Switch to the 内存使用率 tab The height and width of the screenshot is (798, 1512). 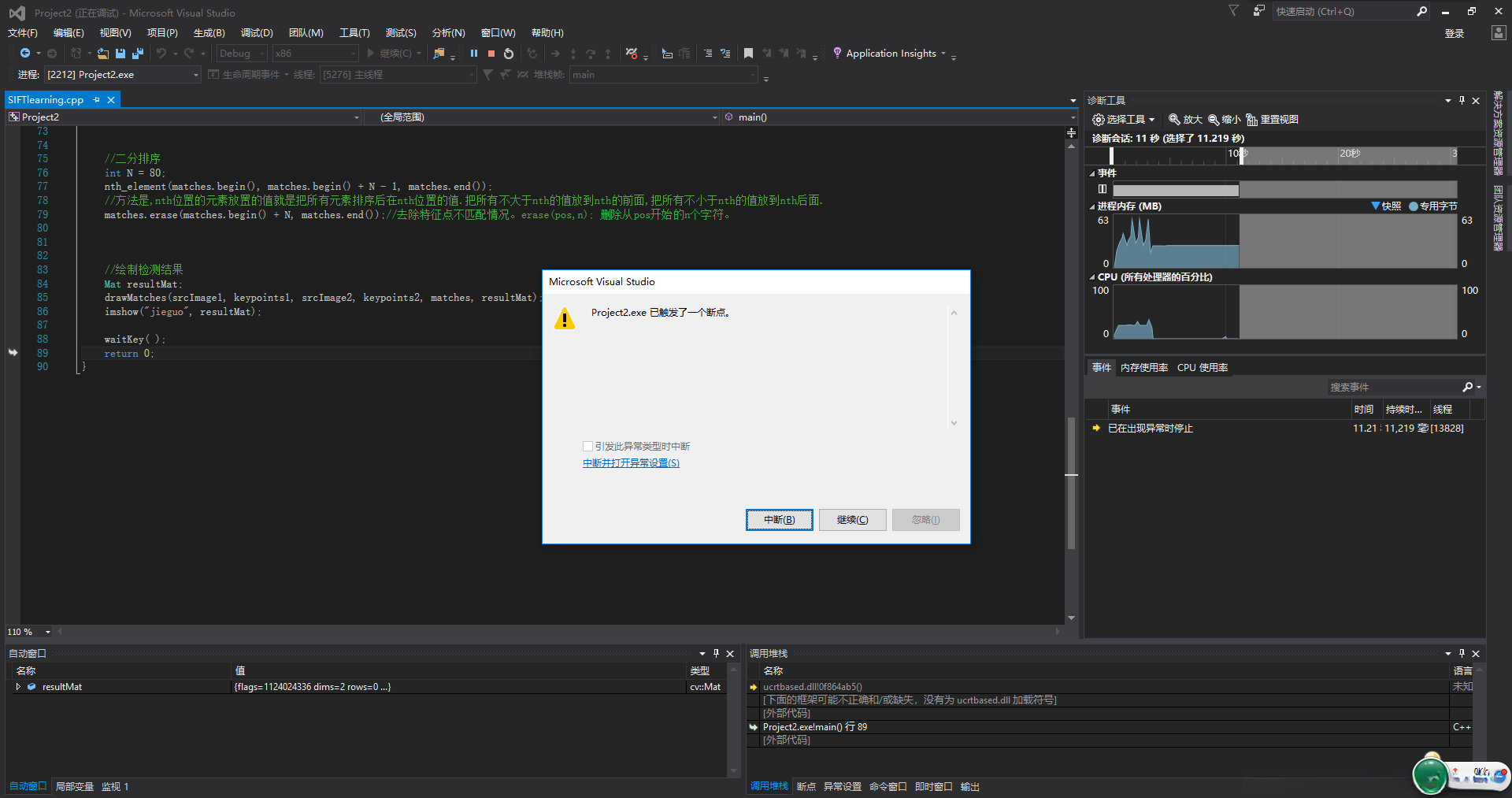click(x=1143, y=368)
